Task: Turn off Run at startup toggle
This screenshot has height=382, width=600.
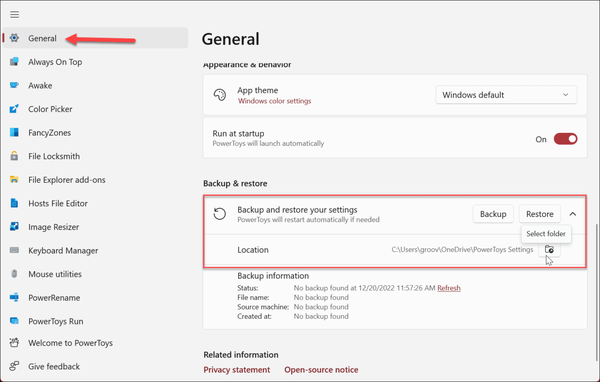Action: pyautogui.click(x=565, y=139)
